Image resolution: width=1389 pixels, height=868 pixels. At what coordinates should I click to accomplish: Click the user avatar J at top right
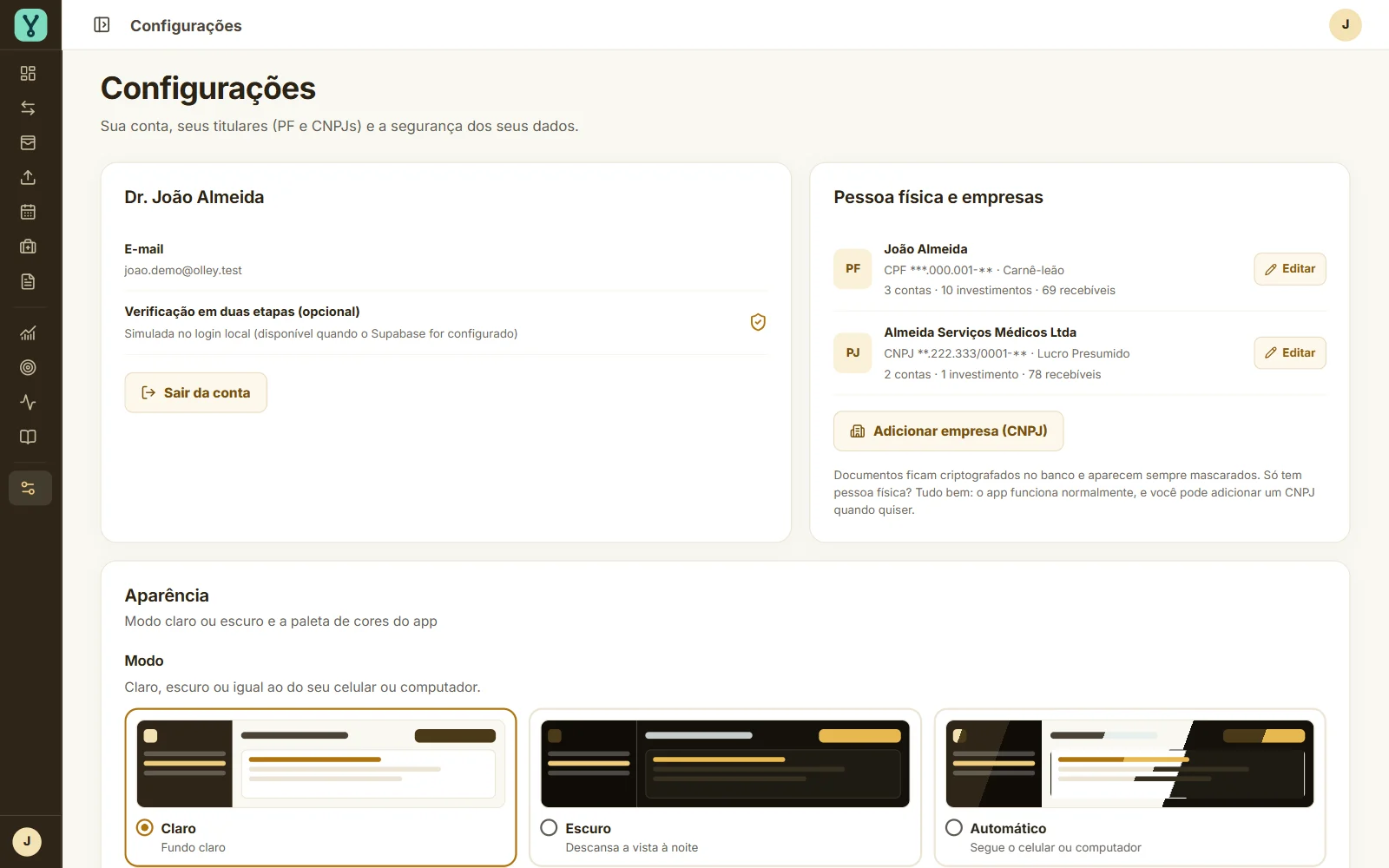point(1345,24)
